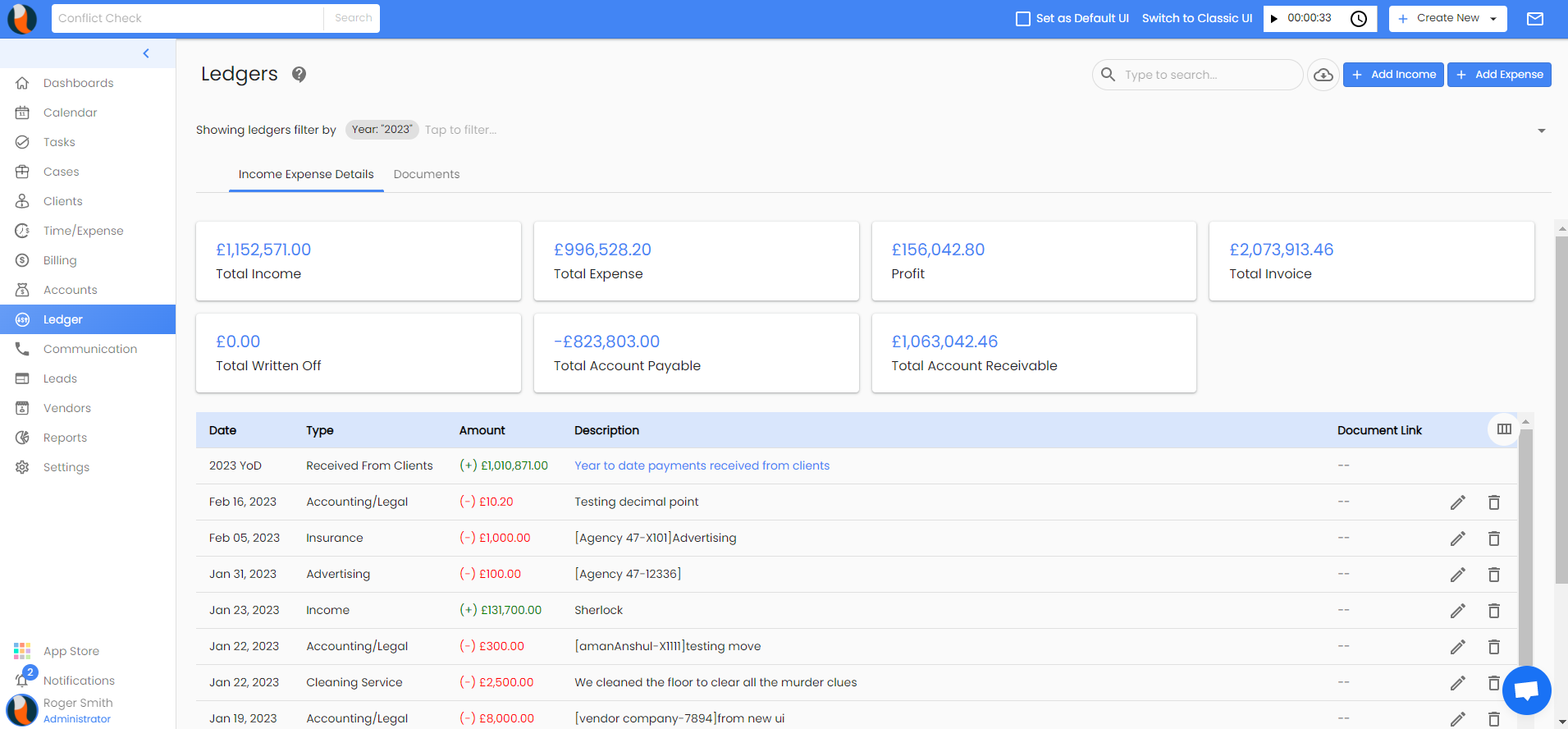Expand the ledger filter dropdown arrow
Image resolution: width=1568 pixels, height=729 pixels.
(x=1541, y=131)
